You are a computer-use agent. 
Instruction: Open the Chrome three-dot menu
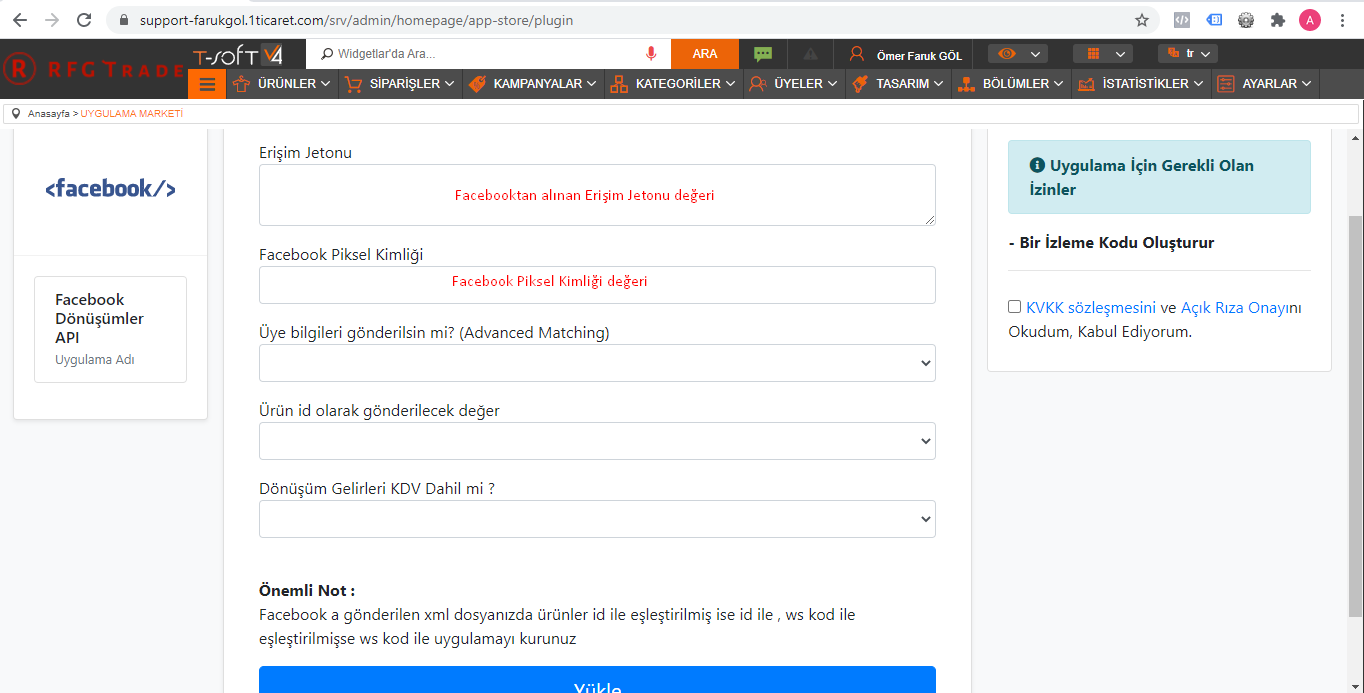(x=1342, y=20)
